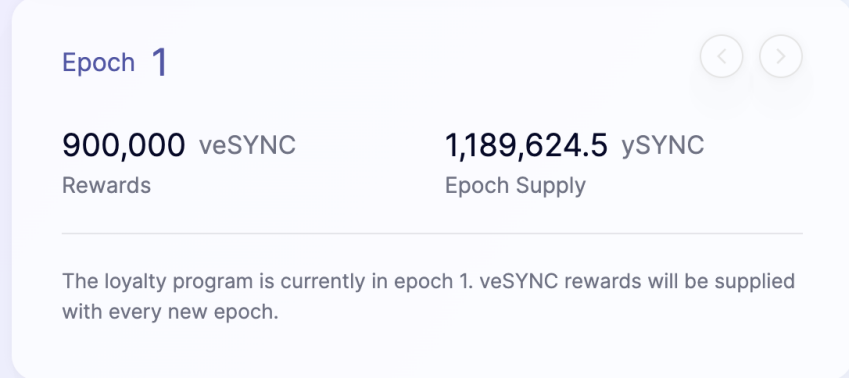Image resolution: width=849 pixels, height=378 pixels.
Task: Advance to the next epoch with right chevron
Action: click(x=780, y=56)
